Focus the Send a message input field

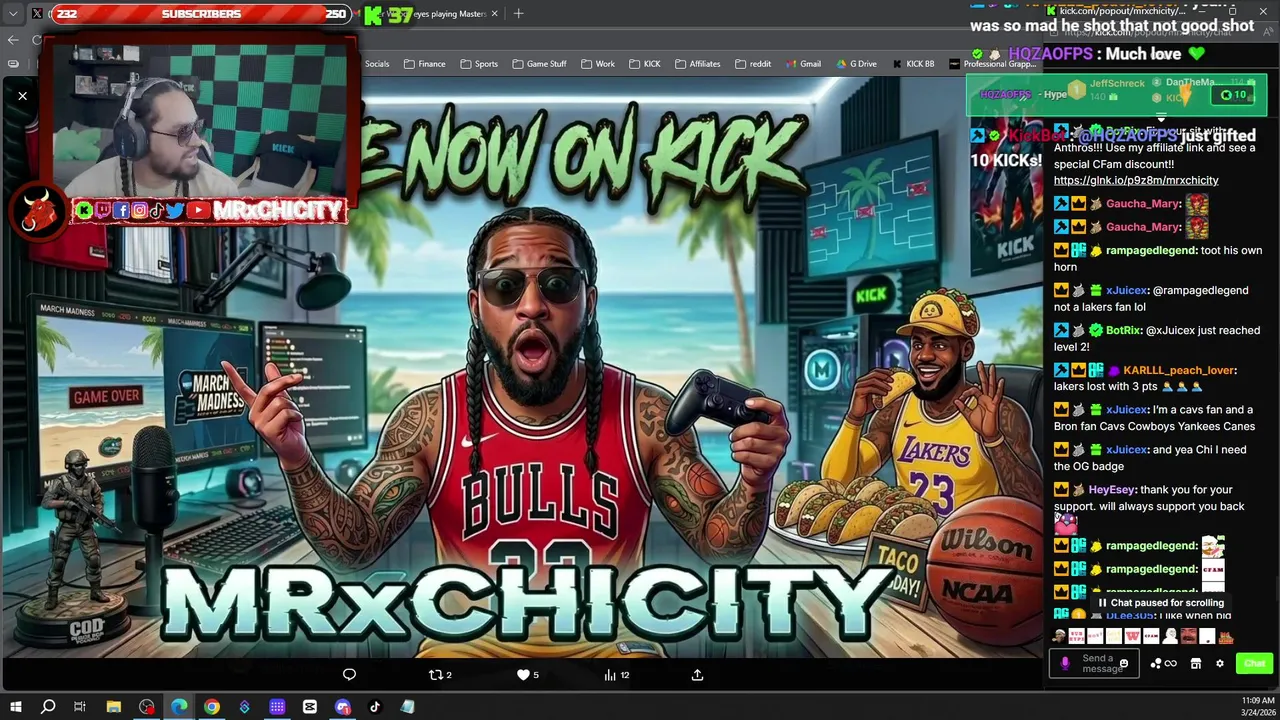tap(1095, 663)
